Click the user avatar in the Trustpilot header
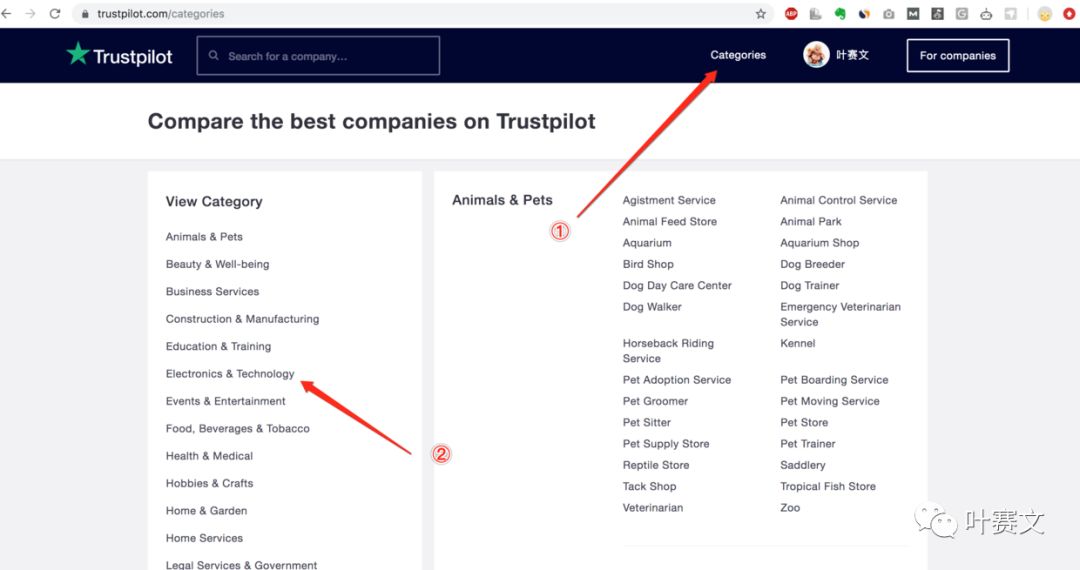Image resolution: width=1080 pixels, height=570 pixels. coord(816,55)
